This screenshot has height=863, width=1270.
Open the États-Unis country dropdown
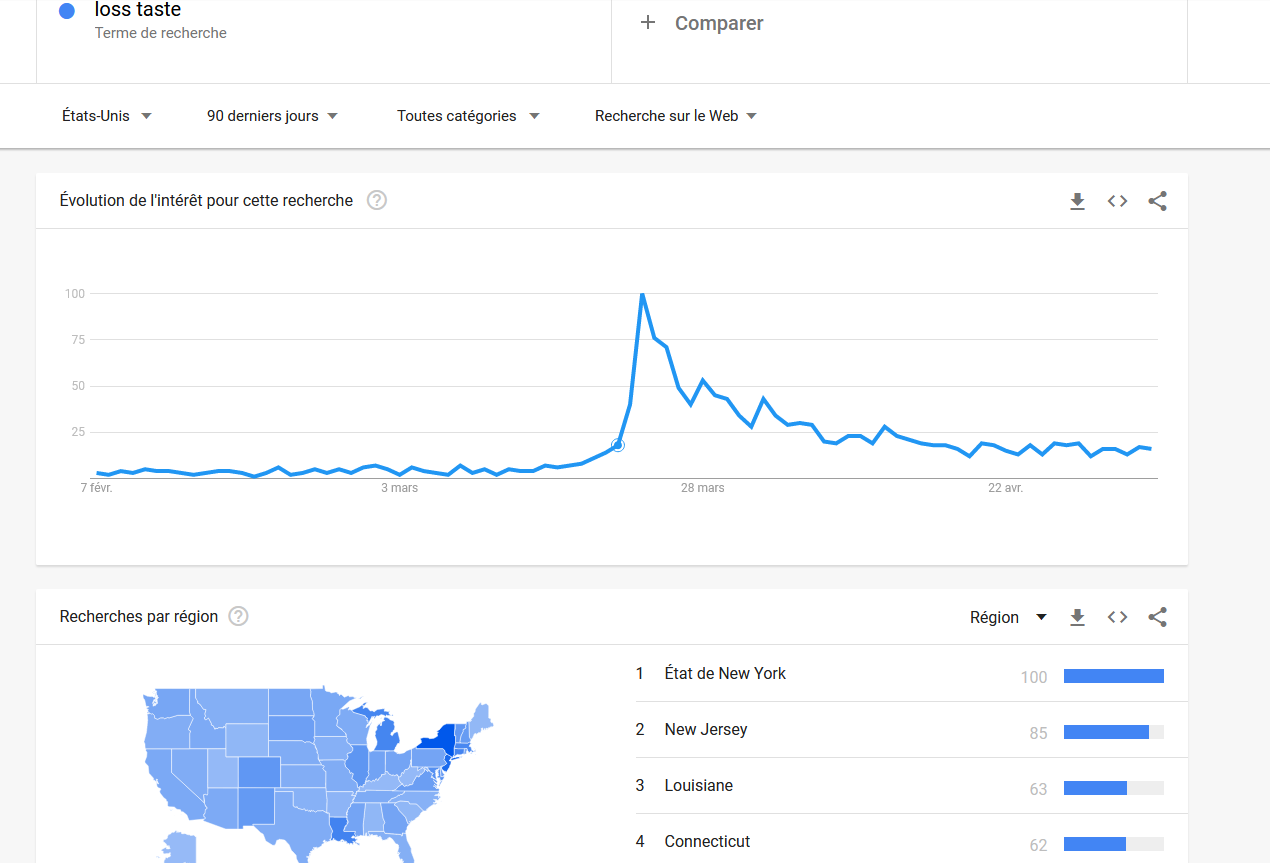[x=107, y=116]
